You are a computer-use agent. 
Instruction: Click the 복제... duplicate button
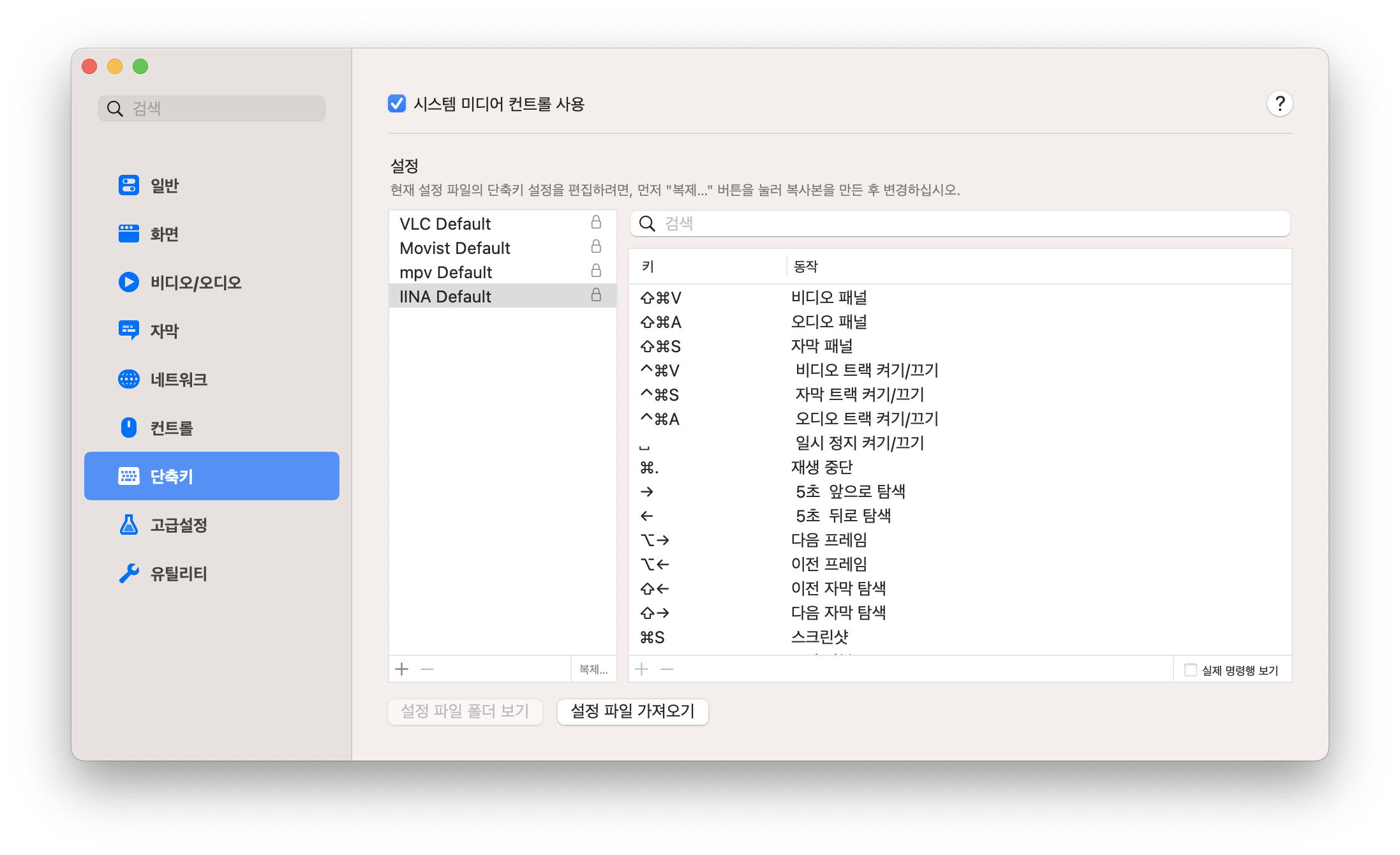[593, 669]
